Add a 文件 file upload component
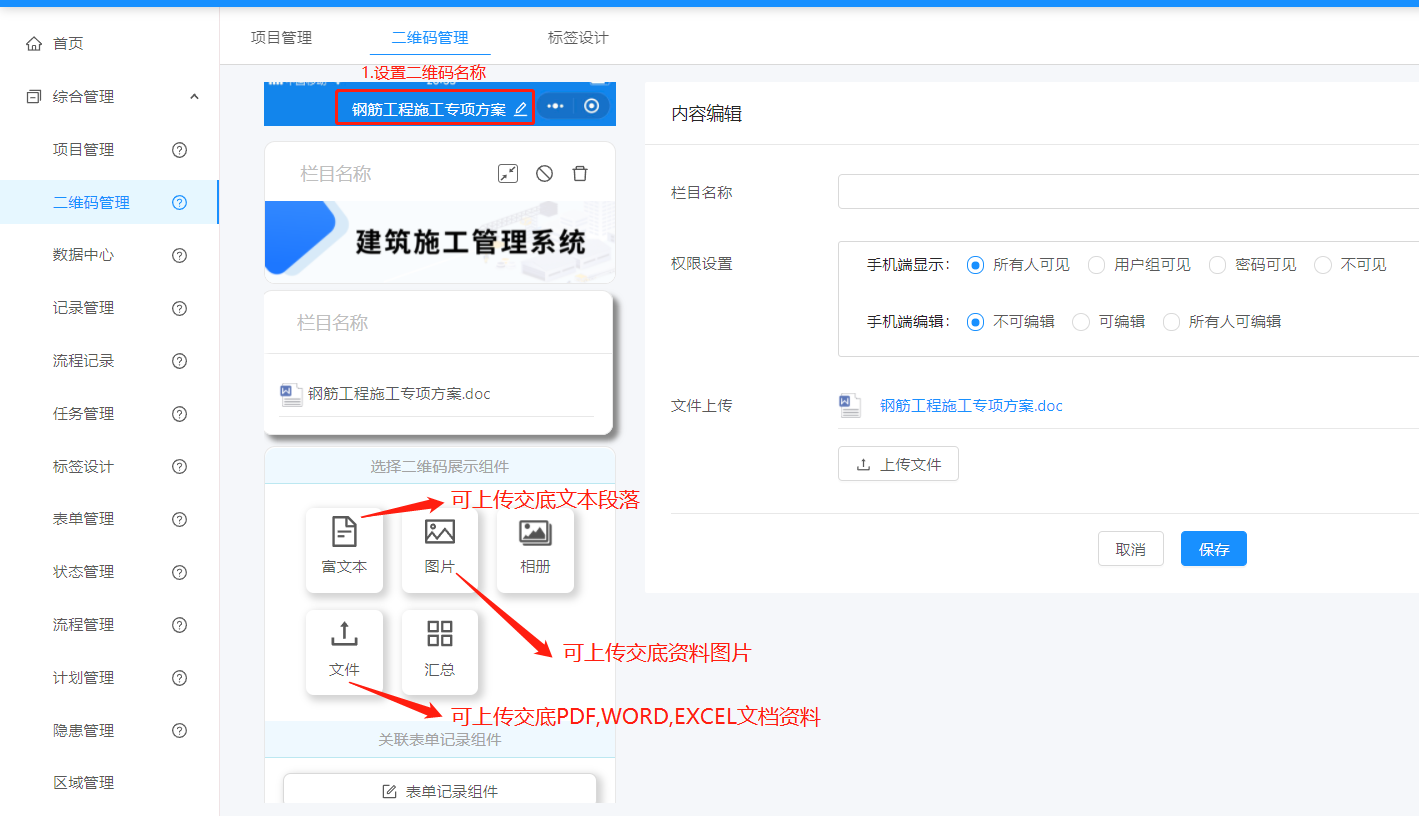Screen dimensions: 1419x816 (x=344, y=651)
